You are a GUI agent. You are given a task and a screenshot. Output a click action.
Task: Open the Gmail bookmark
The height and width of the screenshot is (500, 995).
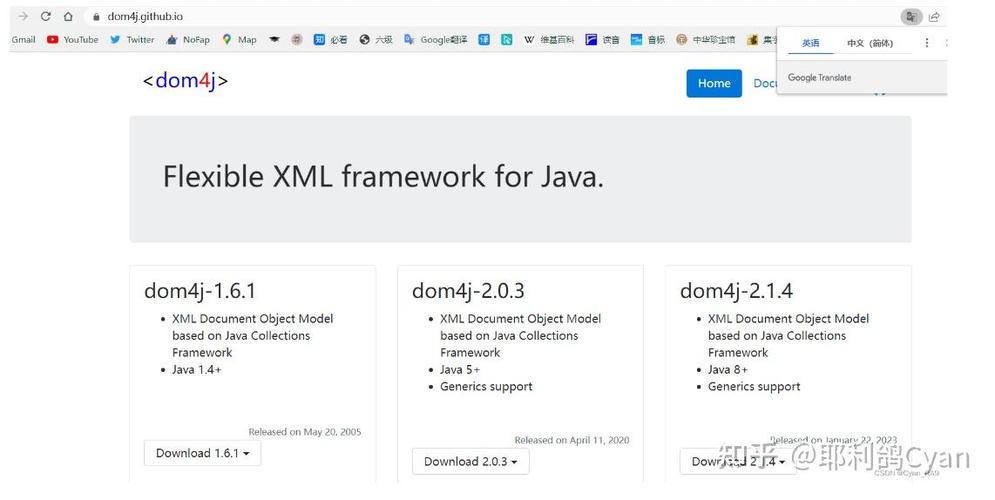(x=23, y=40)
